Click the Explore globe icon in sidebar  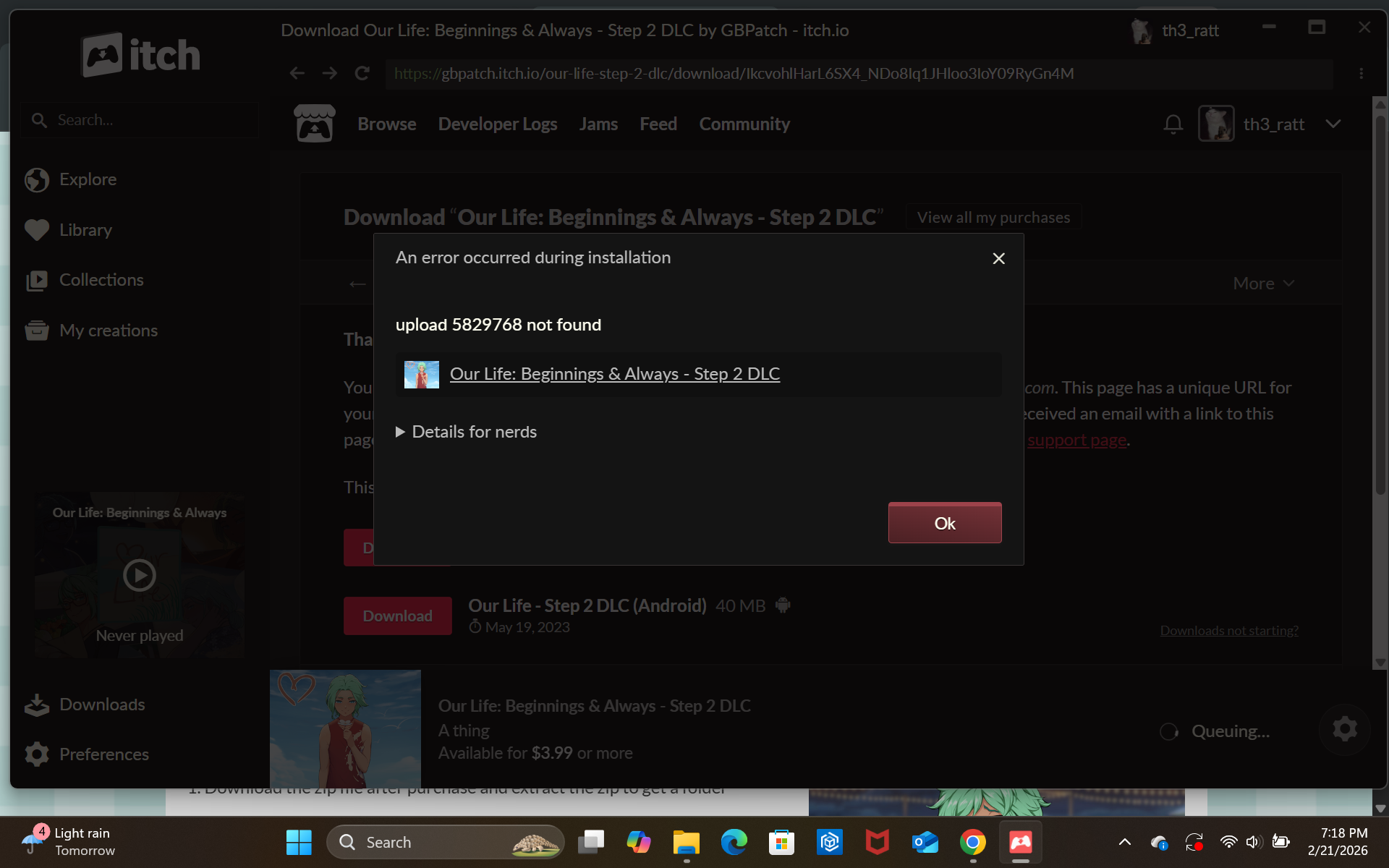pos(36,179)
